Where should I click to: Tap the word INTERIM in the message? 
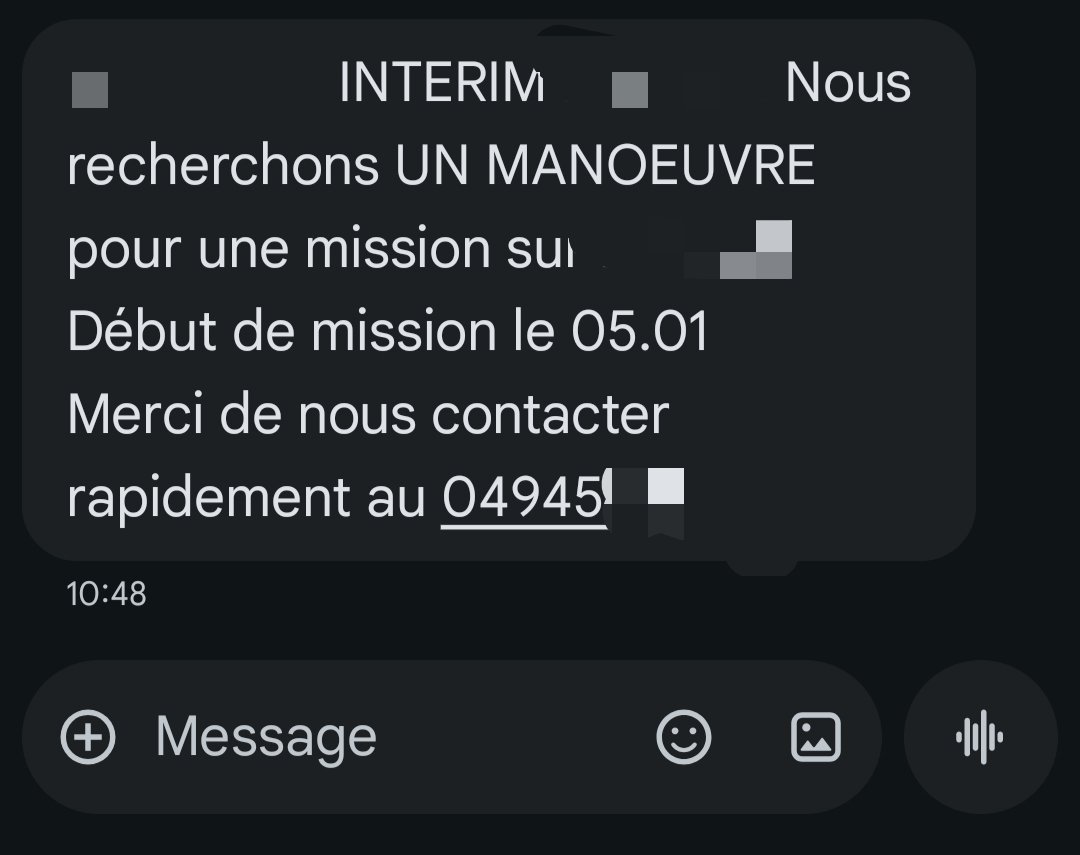click(441, 84)
